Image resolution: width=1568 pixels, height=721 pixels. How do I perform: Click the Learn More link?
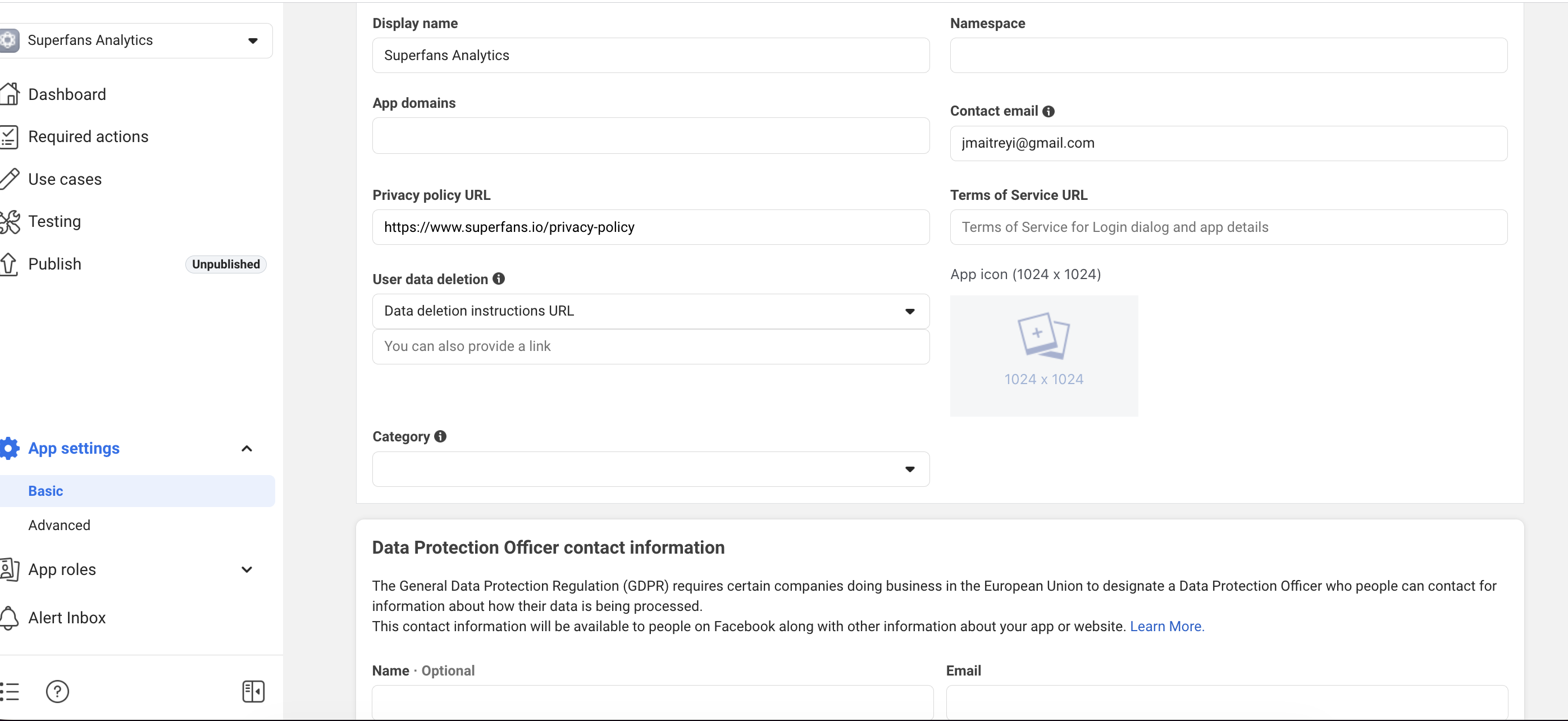(x=1166, y=626)
